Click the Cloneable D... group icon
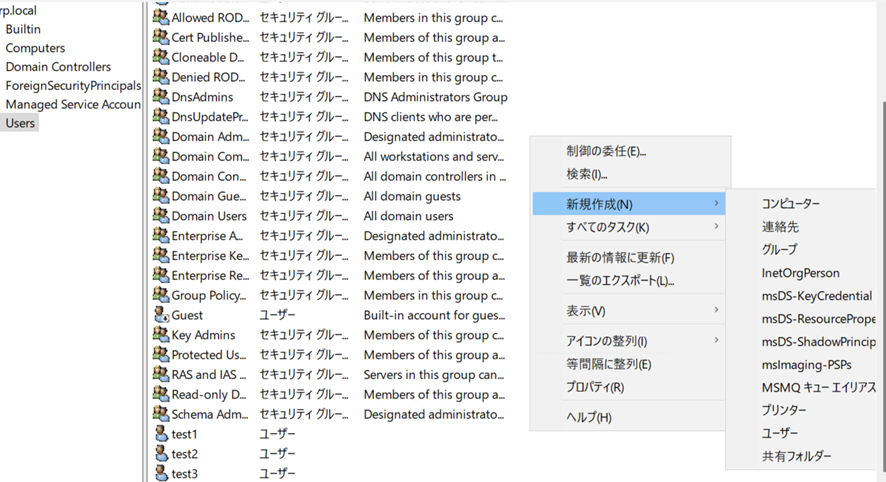The image size is (886, 482). (161, 57)
